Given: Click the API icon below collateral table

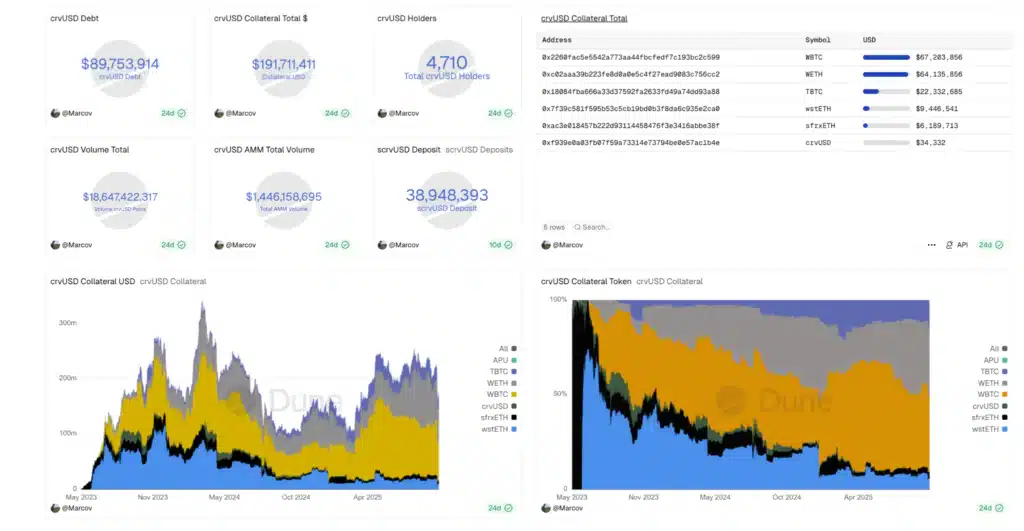Looking at the screenshot, I should click(x=957, y=245).
